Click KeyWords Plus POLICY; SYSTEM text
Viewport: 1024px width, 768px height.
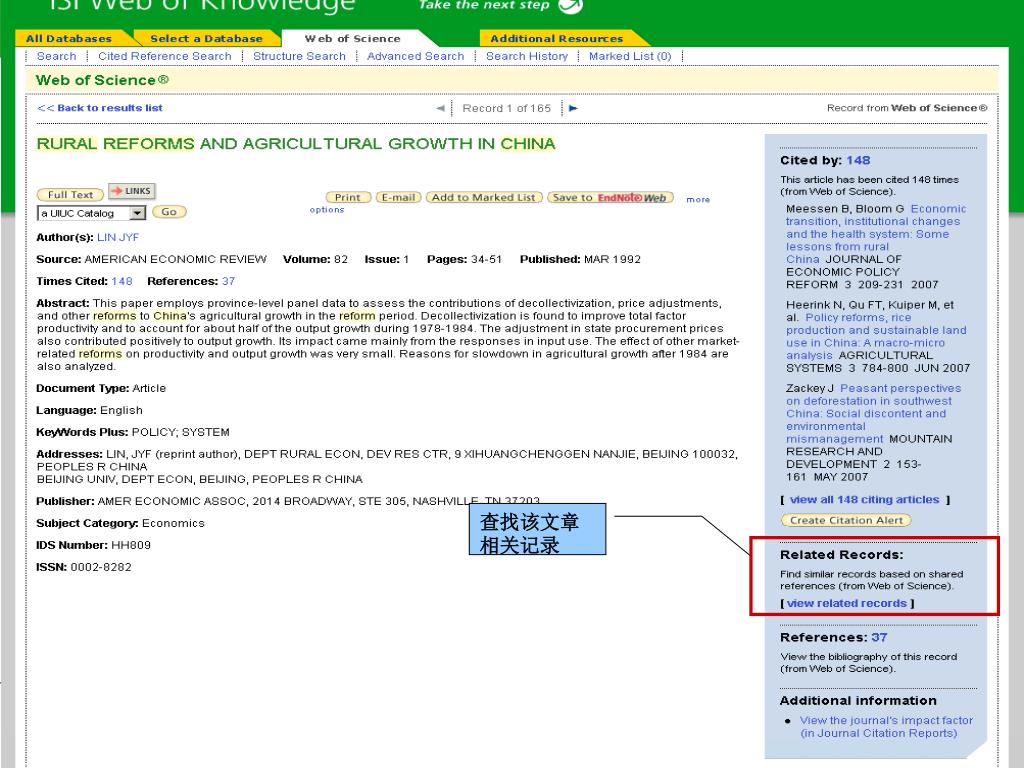pyautogui.click(x=133, y=432)
